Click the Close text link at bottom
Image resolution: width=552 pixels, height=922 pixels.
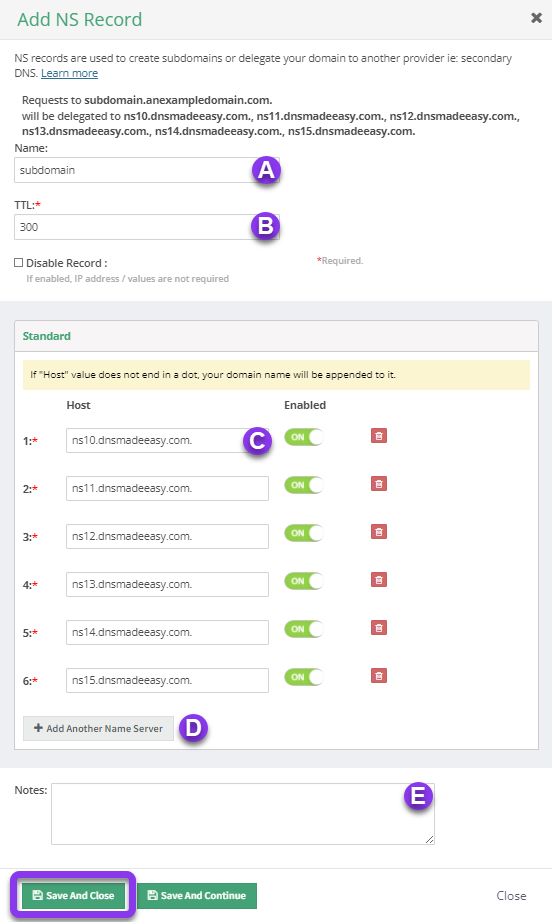coord(511,896)
